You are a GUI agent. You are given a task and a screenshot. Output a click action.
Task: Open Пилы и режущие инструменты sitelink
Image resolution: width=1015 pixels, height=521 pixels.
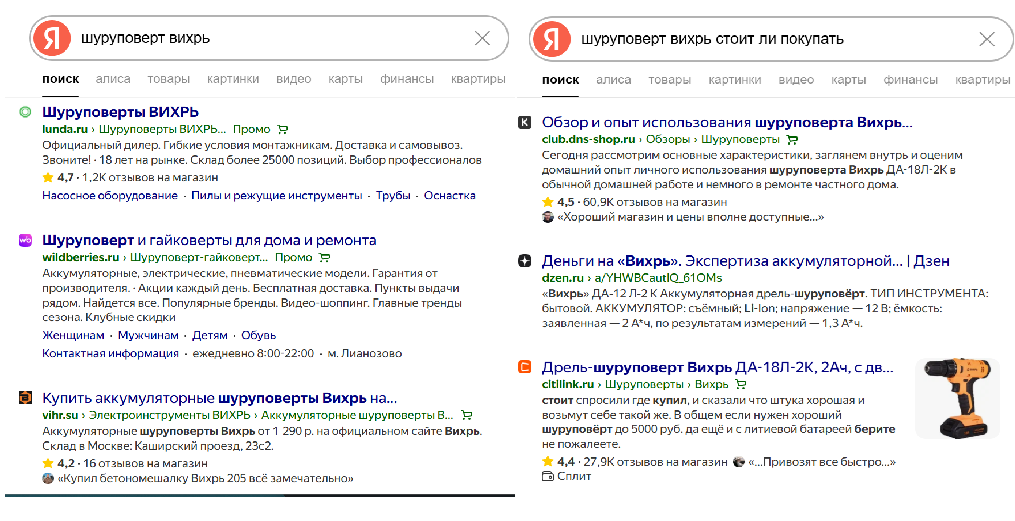[x=276, y=195]
